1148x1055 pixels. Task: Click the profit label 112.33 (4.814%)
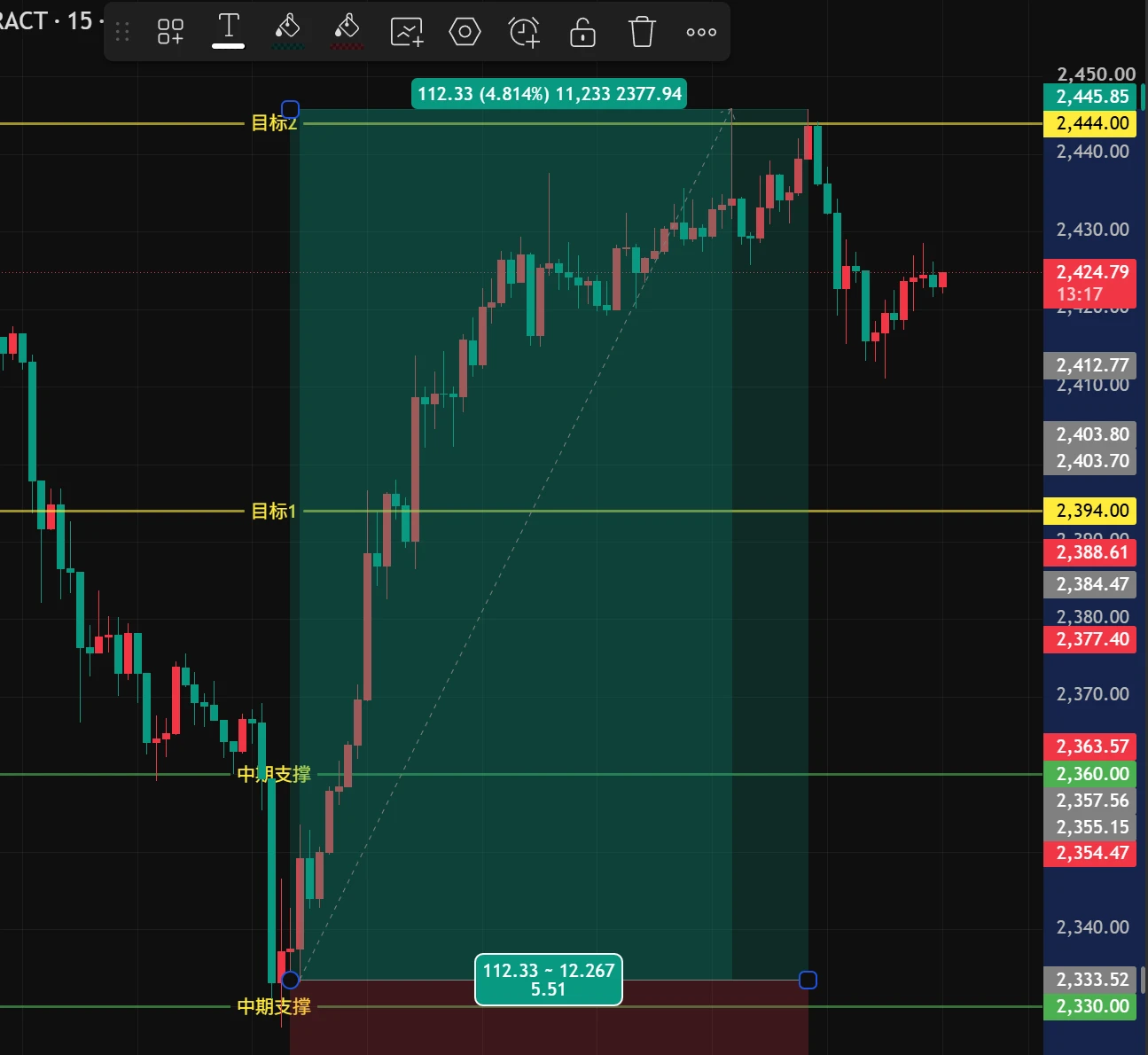549,94
